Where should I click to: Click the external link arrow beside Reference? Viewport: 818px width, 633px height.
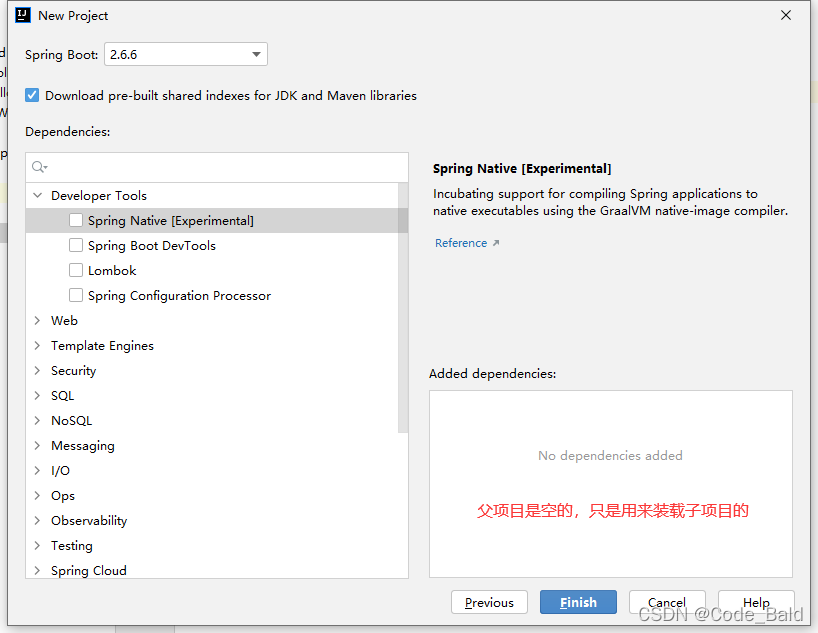tap(496, 243)
